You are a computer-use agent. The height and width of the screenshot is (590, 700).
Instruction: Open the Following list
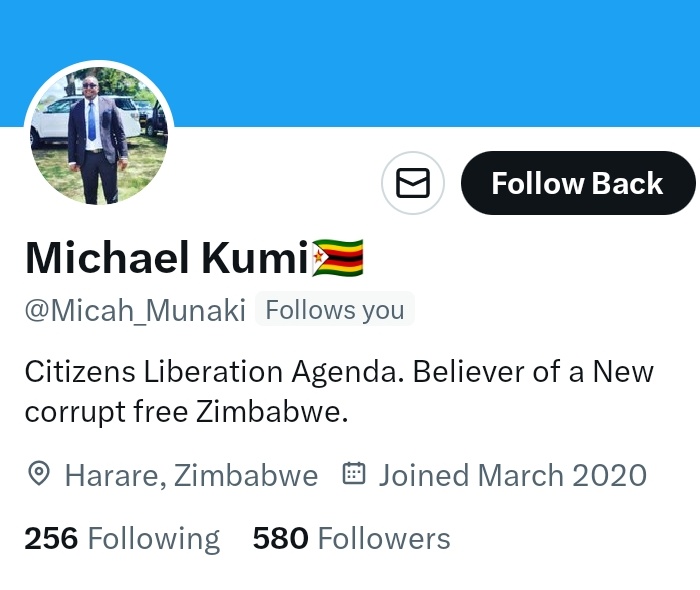[x=122, y=538]
